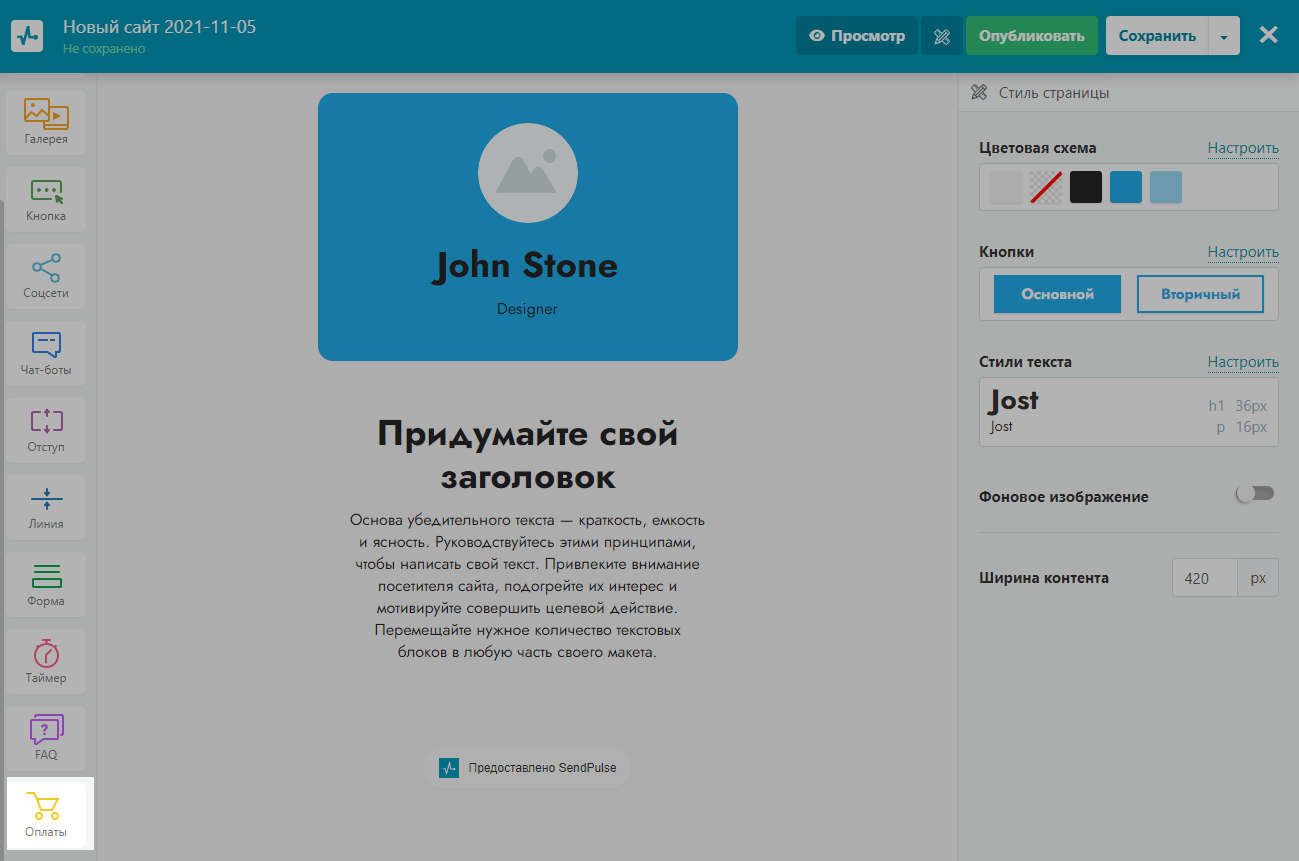This screenshot has height=861, width=1299.
Task: Insert the Соцсети social networks block
Action: pyautogui.click(x=46, y=277)
